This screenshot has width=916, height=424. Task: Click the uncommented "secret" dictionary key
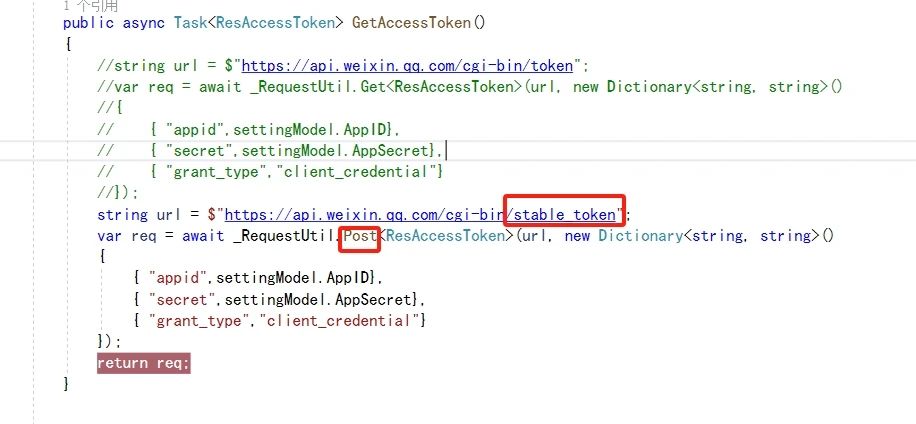[182, 300]
